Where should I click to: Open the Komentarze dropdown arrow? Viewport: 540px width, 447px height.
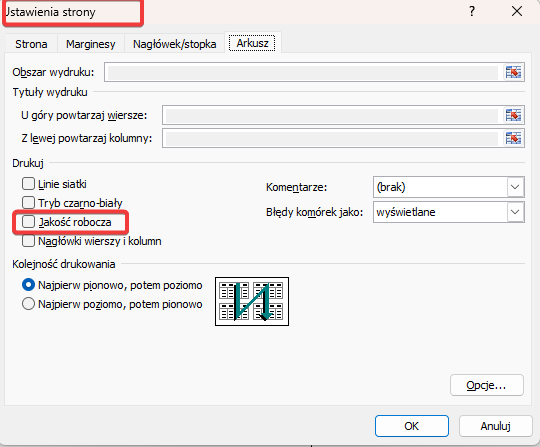515,187
